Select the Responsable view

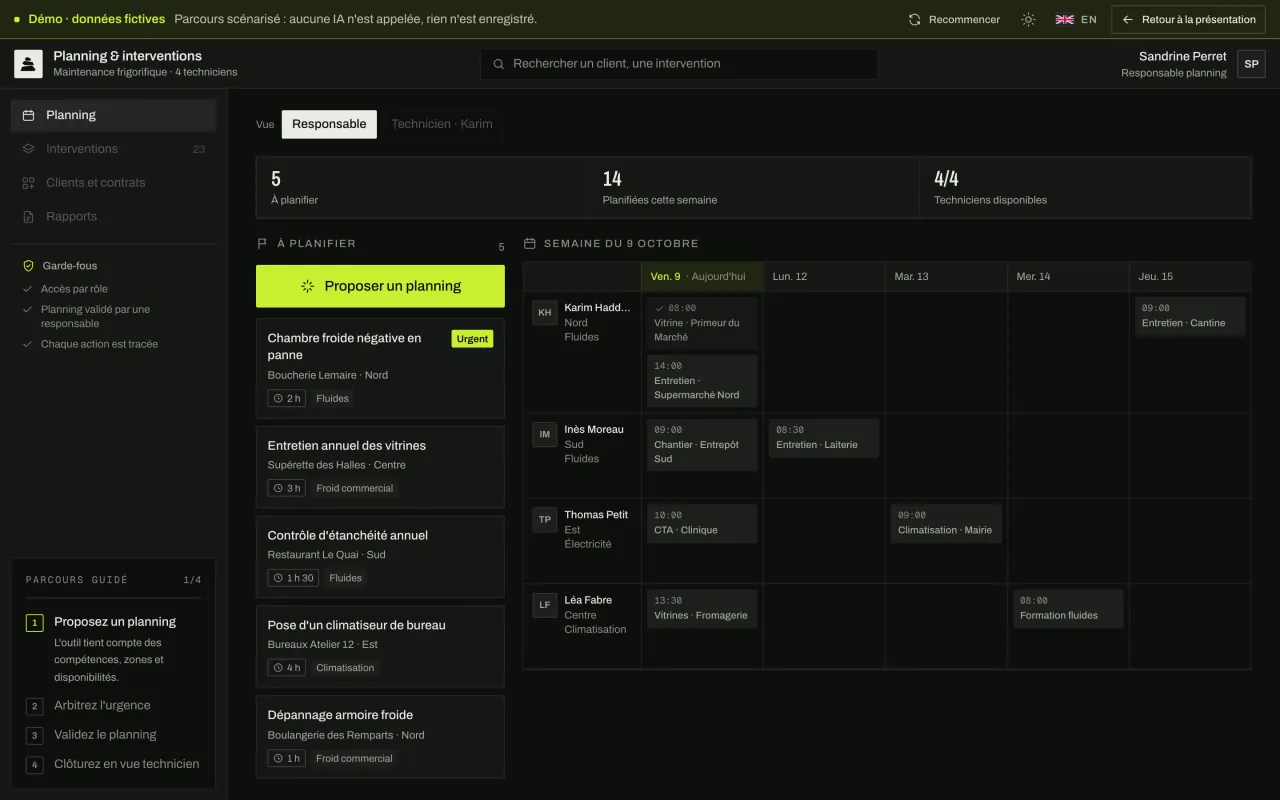point(329,124)
